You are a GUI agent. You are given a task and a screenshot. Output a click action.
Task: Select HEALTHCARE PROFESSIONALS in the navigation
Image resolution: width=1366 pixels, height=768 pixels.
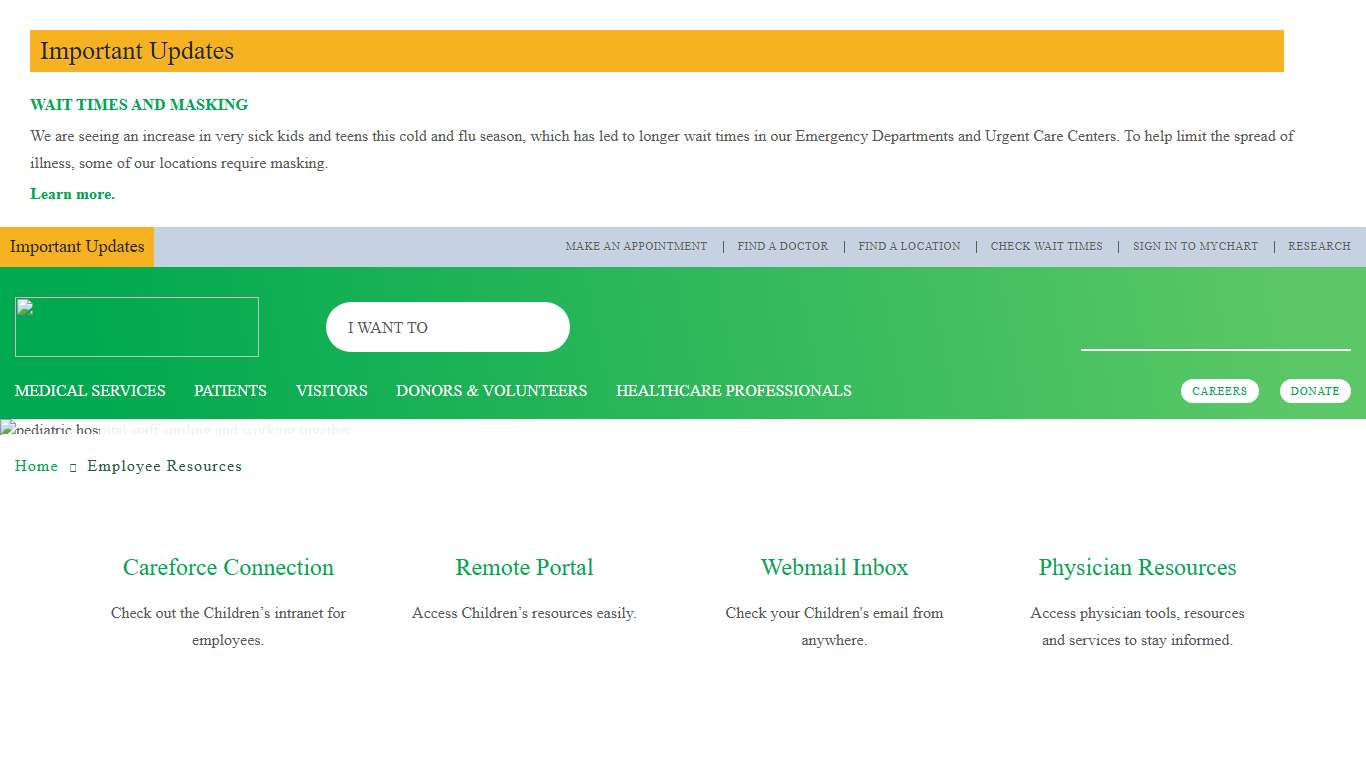pyautogui.click(x=734, y=391)
